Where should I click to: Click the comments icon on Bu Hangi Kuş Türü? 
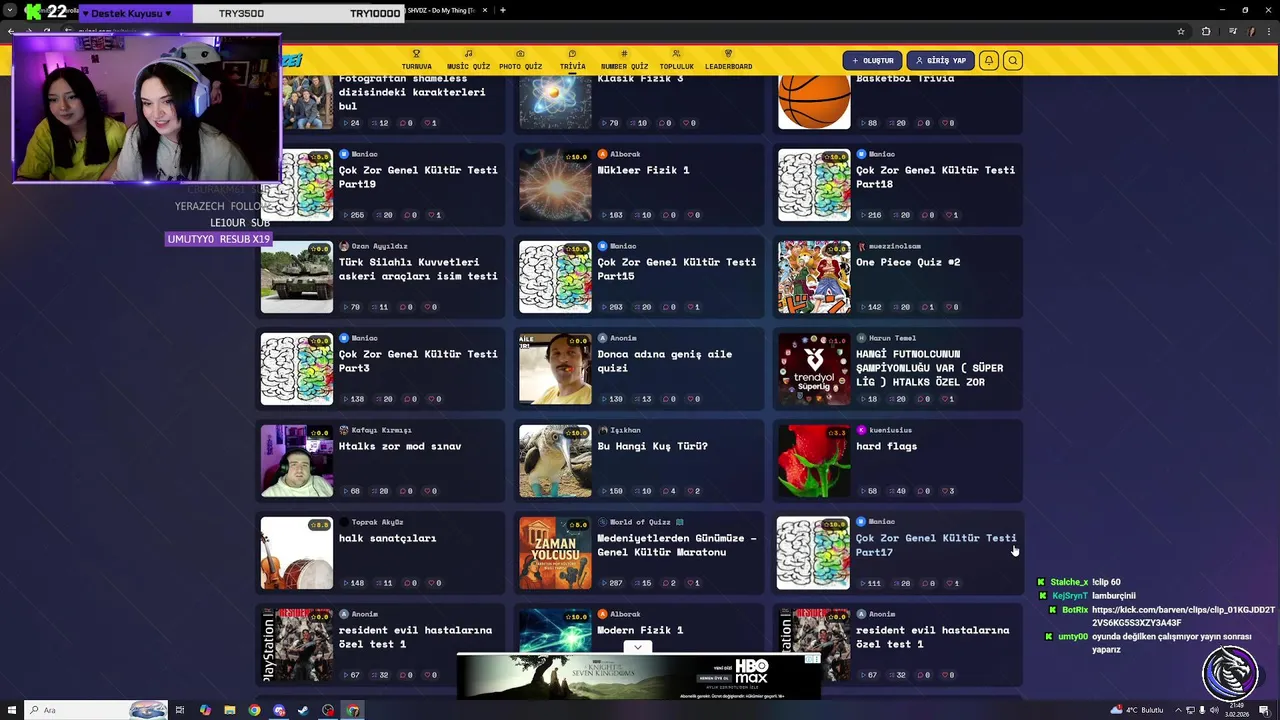(668, 491)
